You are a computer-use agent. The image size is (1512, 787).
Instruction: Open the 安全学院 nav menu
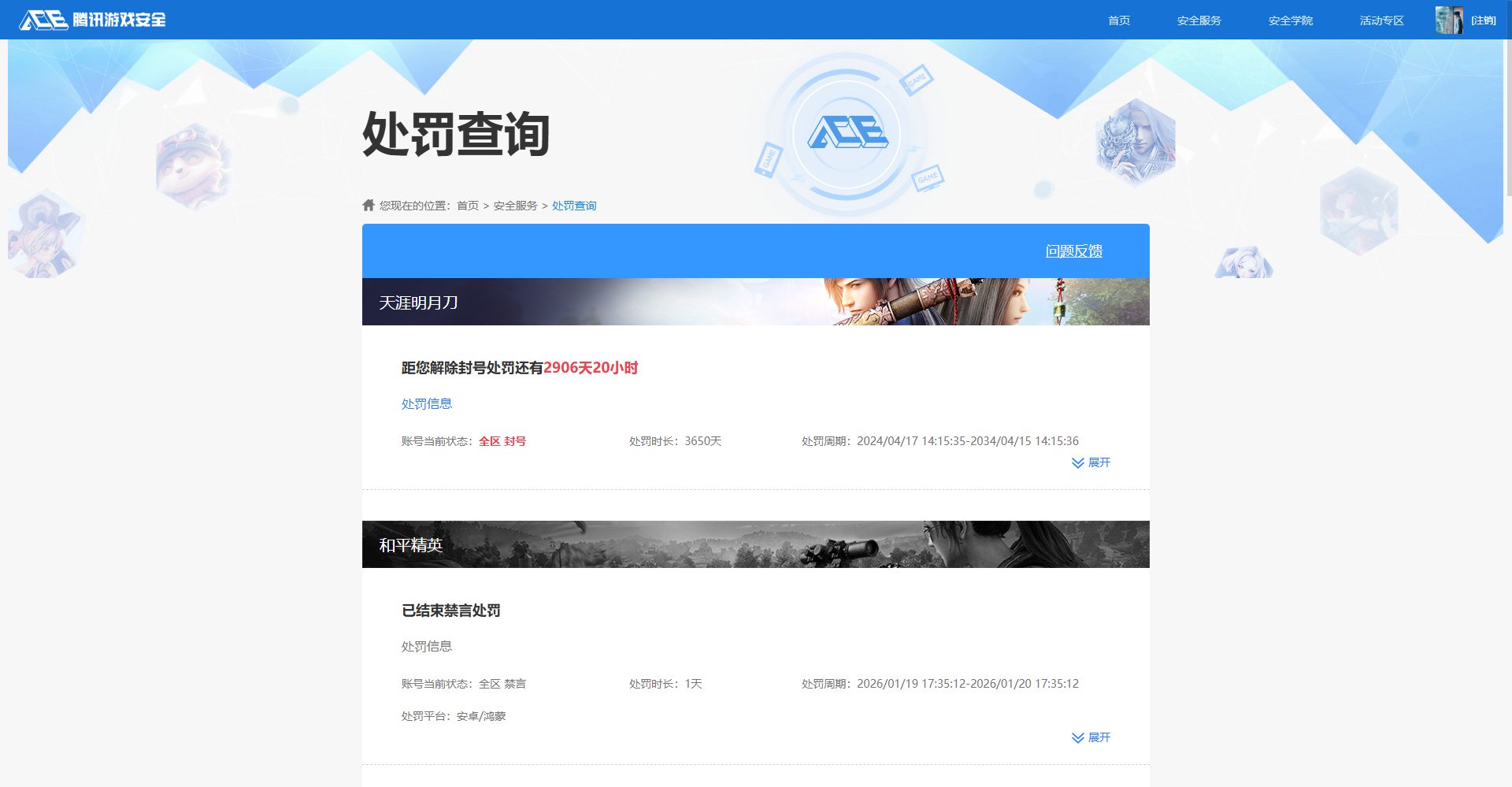tap(1290, 20)
